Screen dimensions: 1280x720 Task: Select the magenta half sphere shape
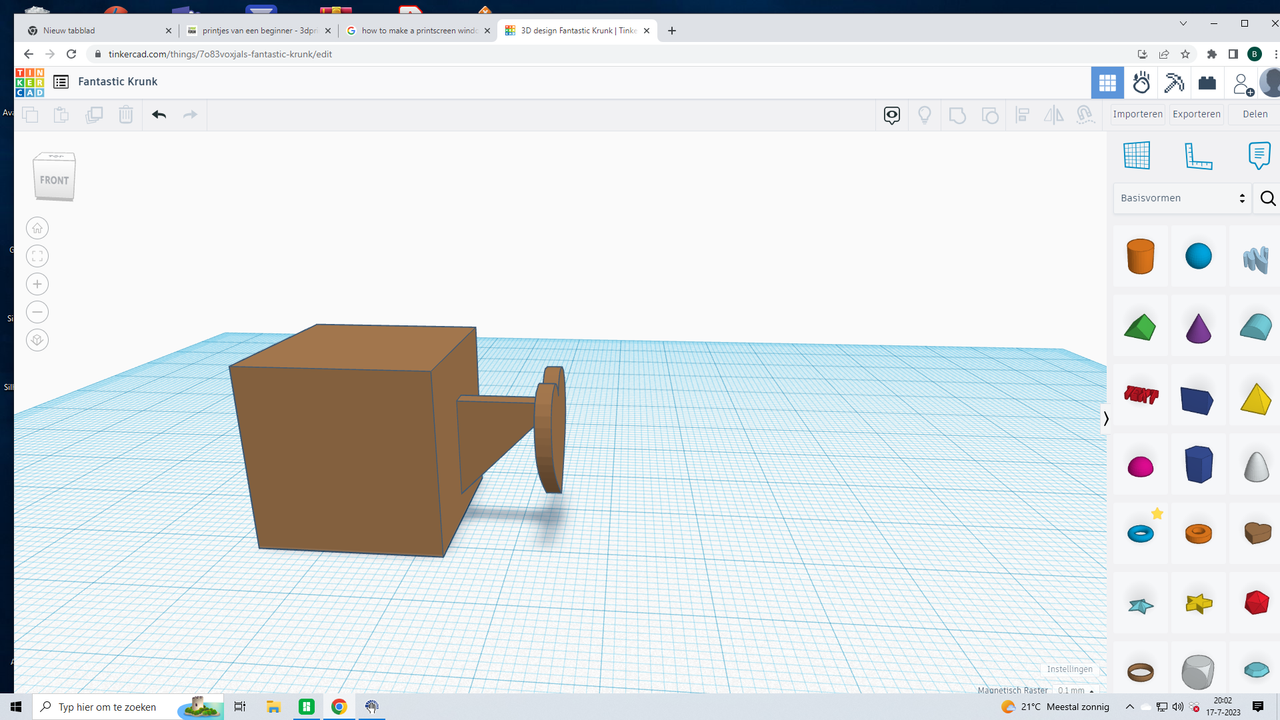(x=1140, y=467)
